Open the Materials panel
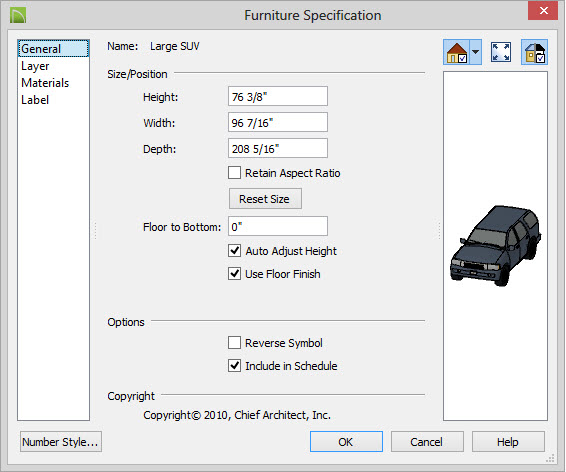Screen dimensions: 566x472 tap(45, 83)
